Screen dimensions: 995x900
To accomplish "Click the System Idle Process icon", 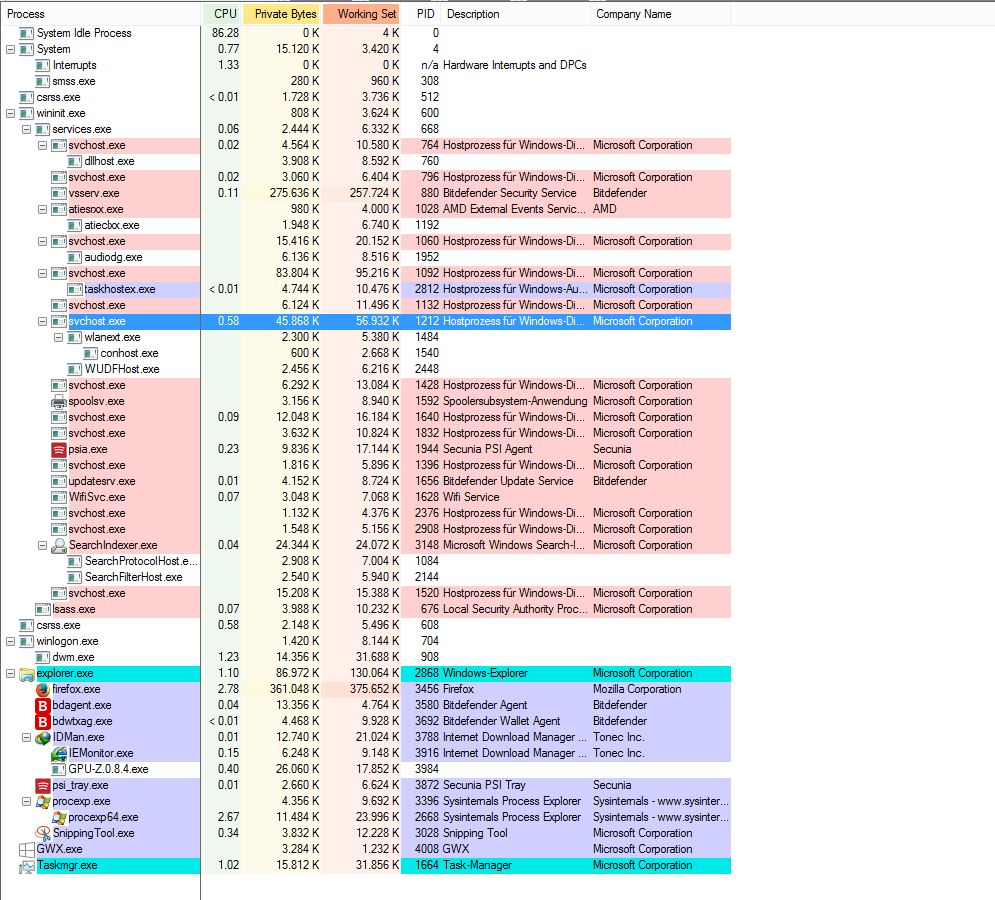I will click(27, 33).
